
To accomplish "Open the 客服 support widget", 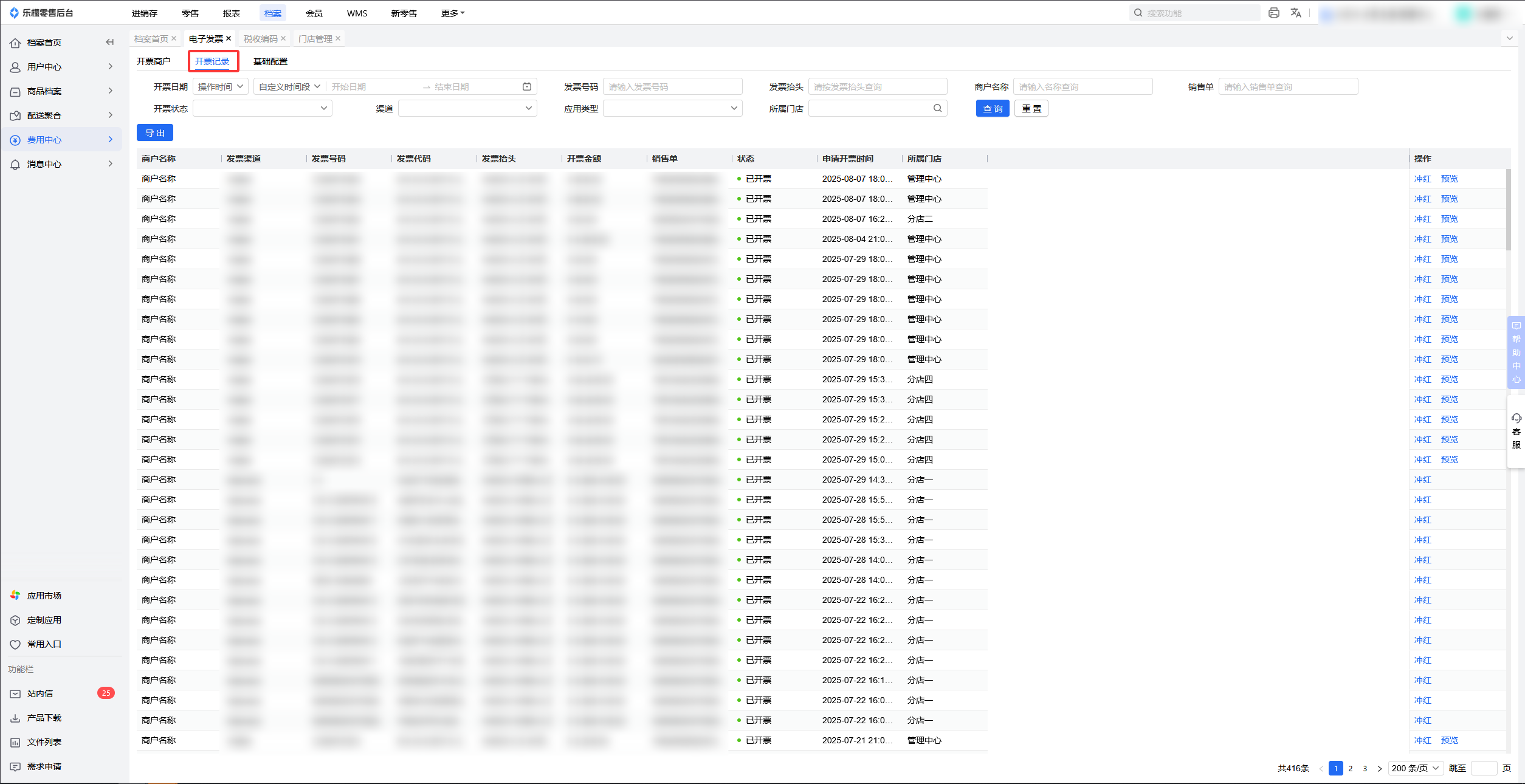I will (x=1516, y=432).
